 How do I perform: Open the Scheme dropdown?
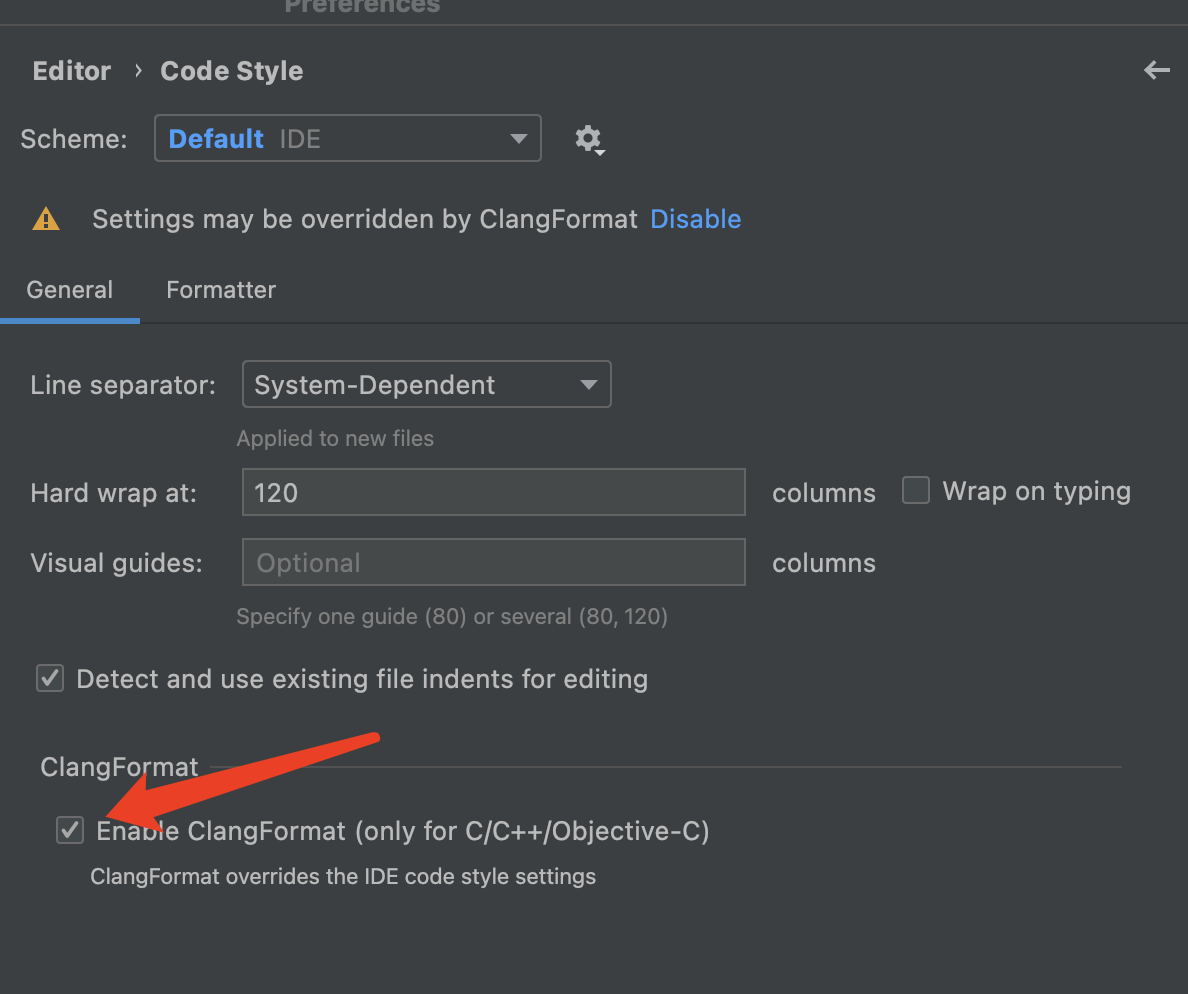tap(347, 138)
